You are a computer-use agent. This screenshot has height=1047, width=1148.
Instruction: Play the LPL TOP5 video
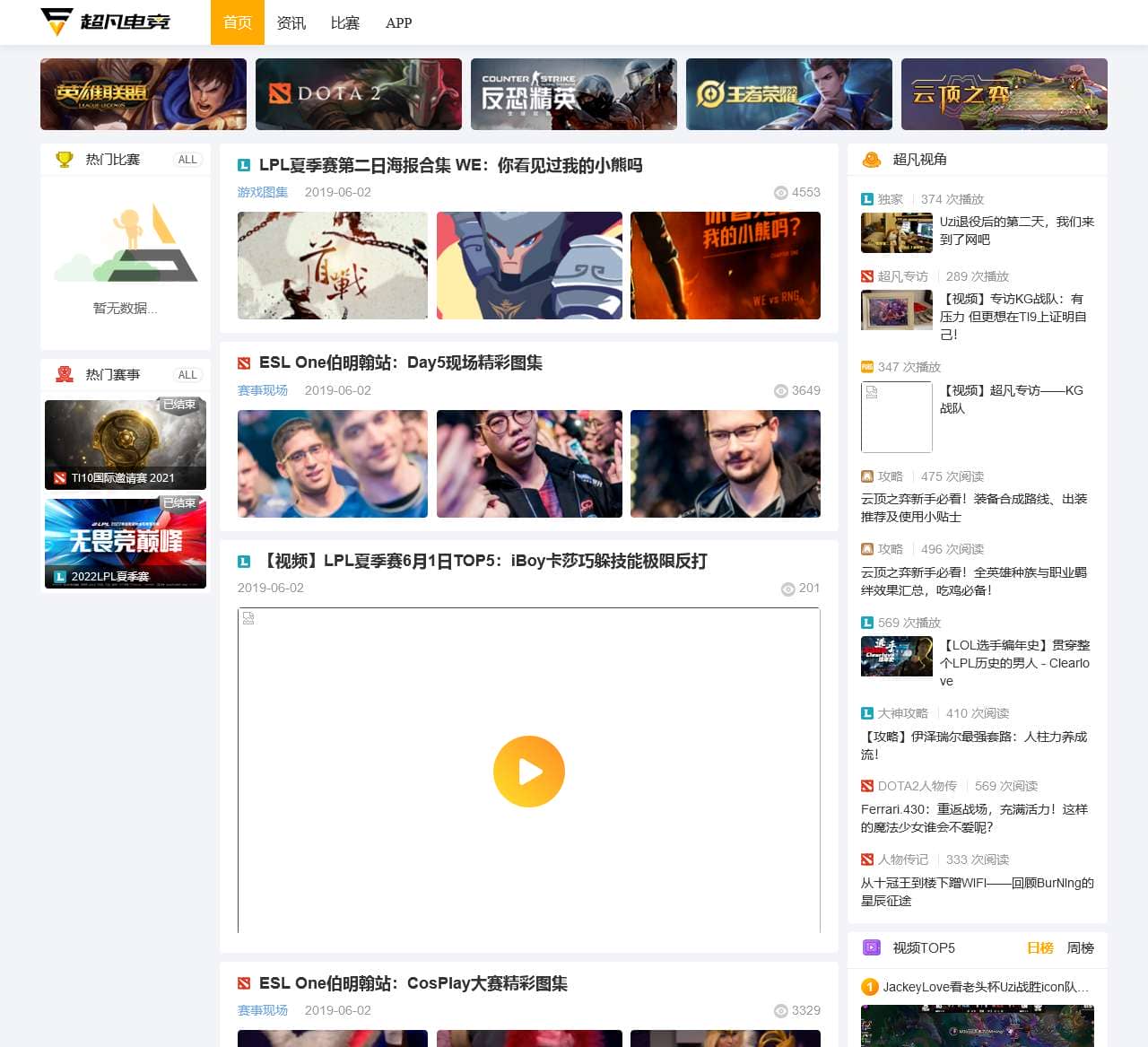pyautogui.click(x=529, y=772)
